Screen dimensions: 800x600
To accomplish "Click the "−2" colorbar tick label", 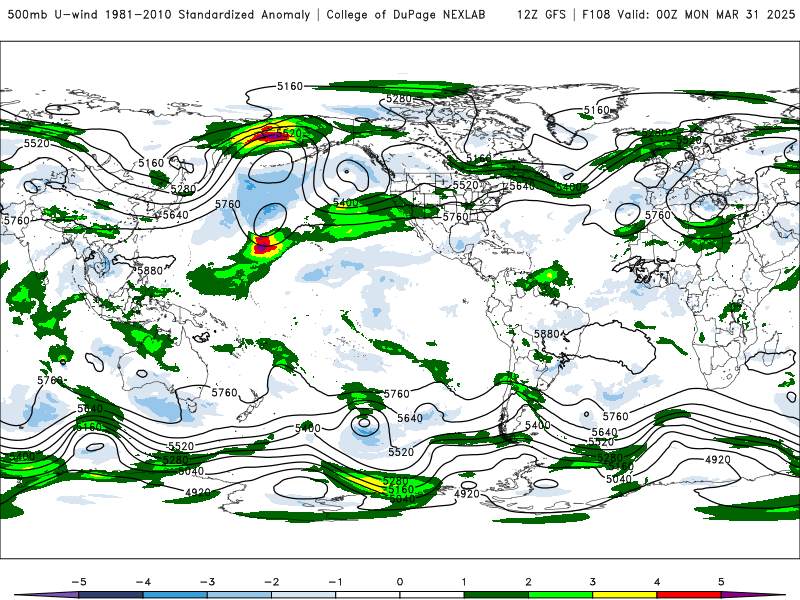I will tap(271, 582).
